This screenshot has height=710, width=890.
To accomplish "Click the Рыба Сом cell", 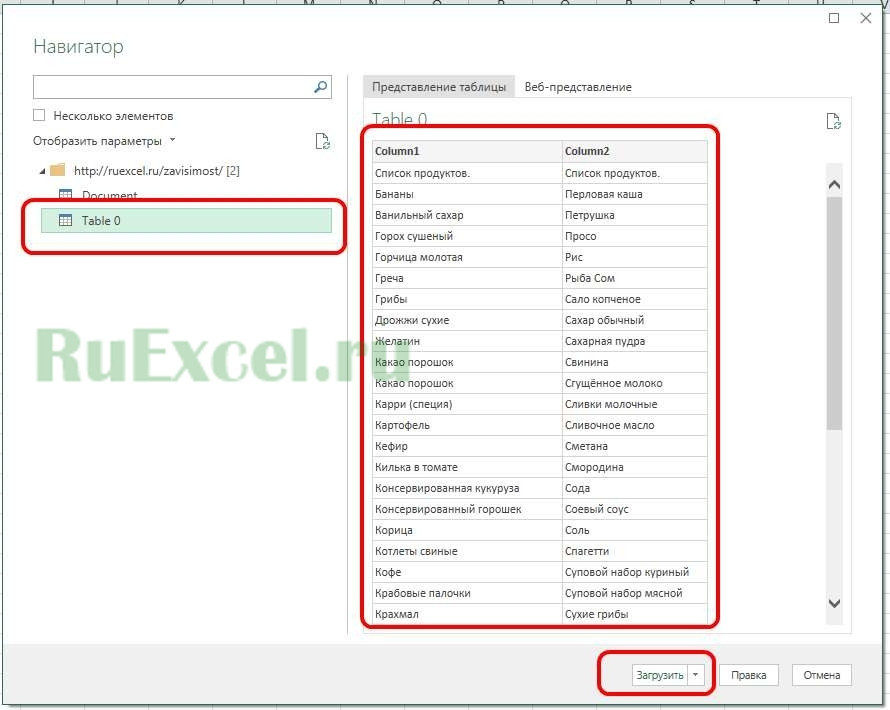I will 635,278.
